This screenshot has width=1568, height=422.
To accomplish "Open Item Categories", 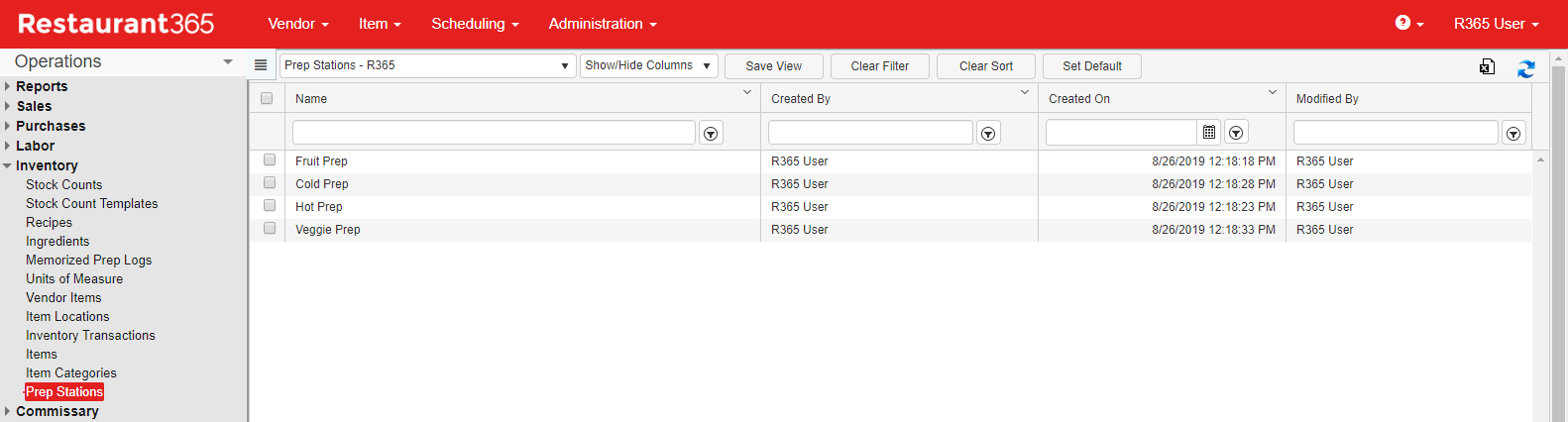I will tap(71, 372).
